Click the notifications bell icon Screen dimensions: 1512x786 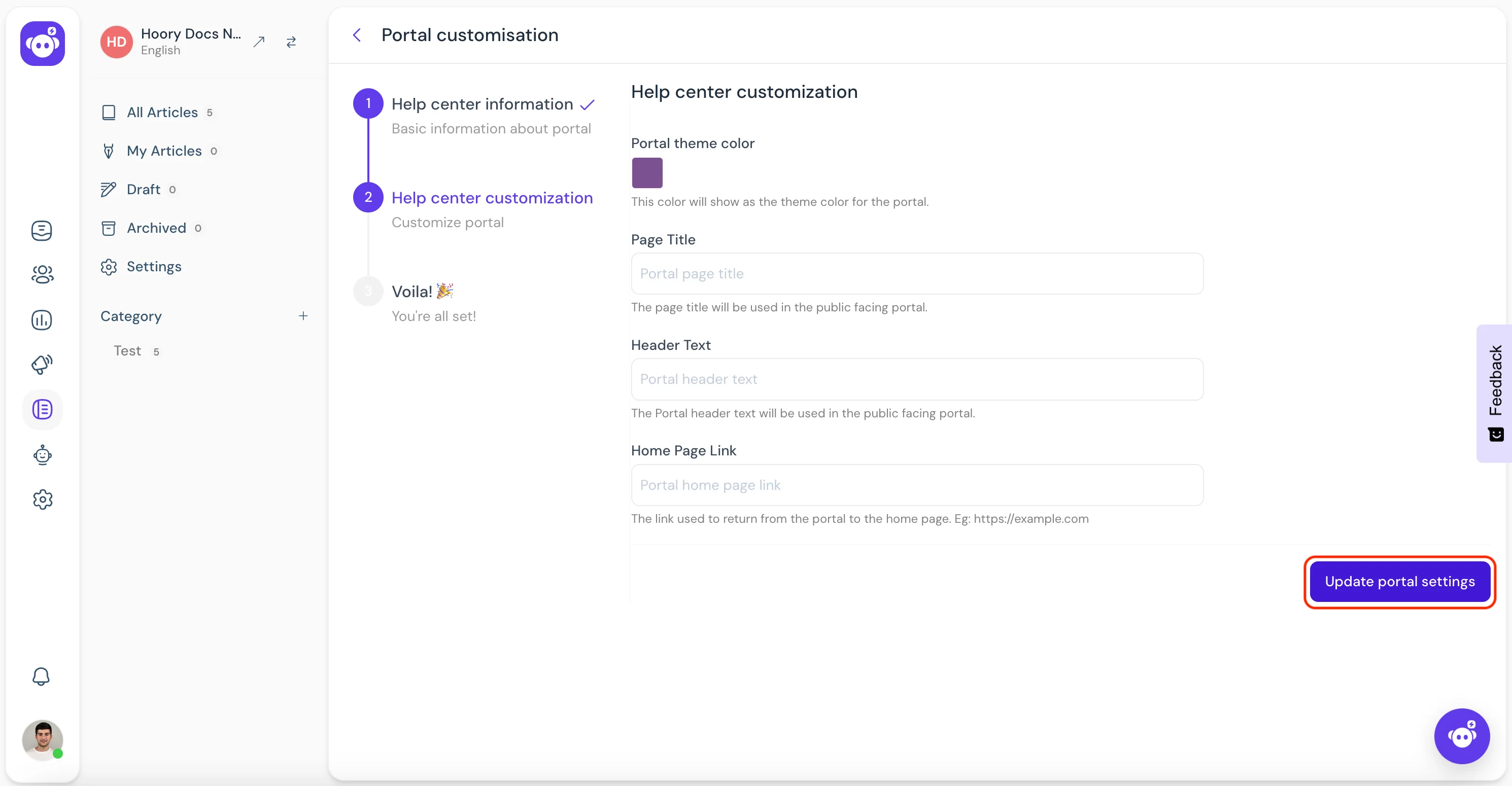click(41, 676)
